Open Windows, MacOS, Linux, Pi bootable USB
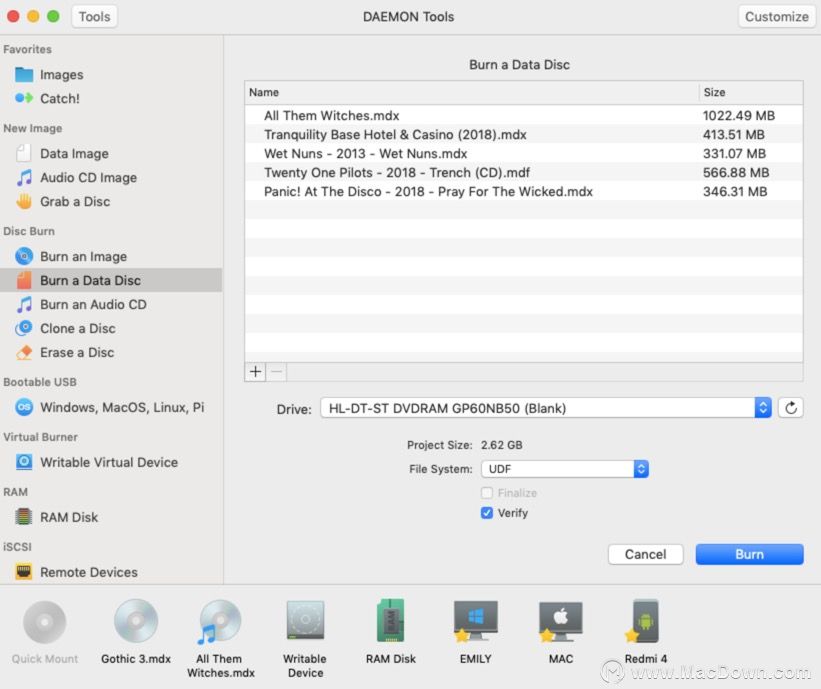821x689 pixels. point(122,407)
